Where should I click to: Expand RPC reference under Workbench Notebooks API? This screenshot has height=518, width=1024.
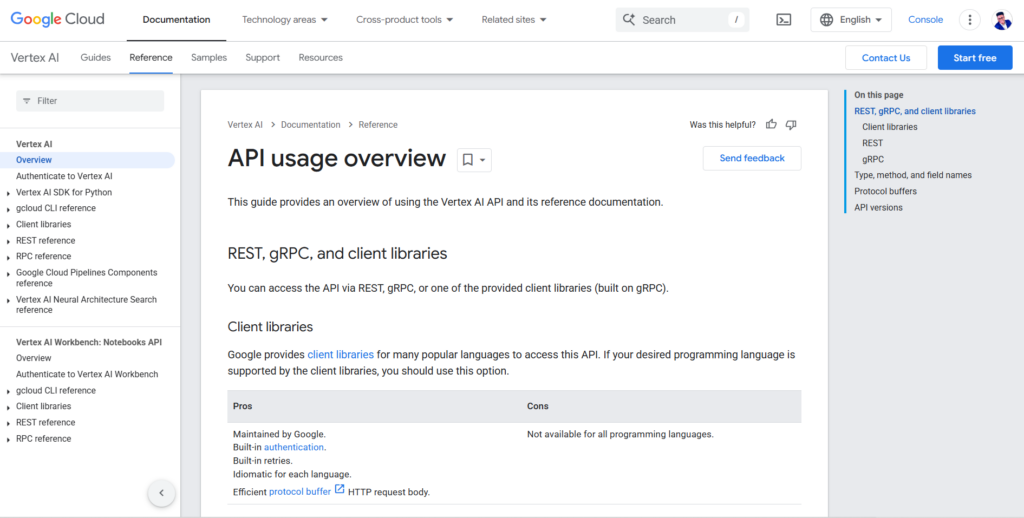pyautogui.click(x=8, y=440)
